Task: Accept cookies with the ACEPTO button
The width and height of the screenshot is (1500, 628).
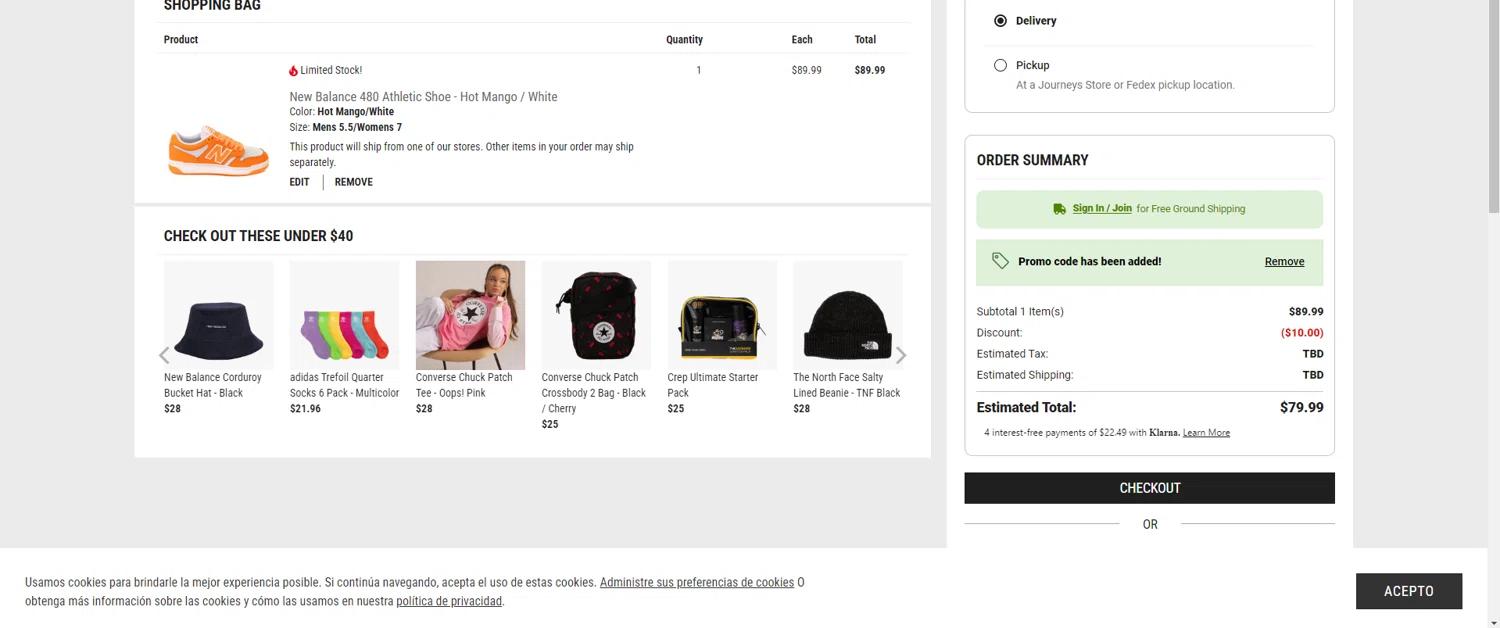Action: point(1408,591)
